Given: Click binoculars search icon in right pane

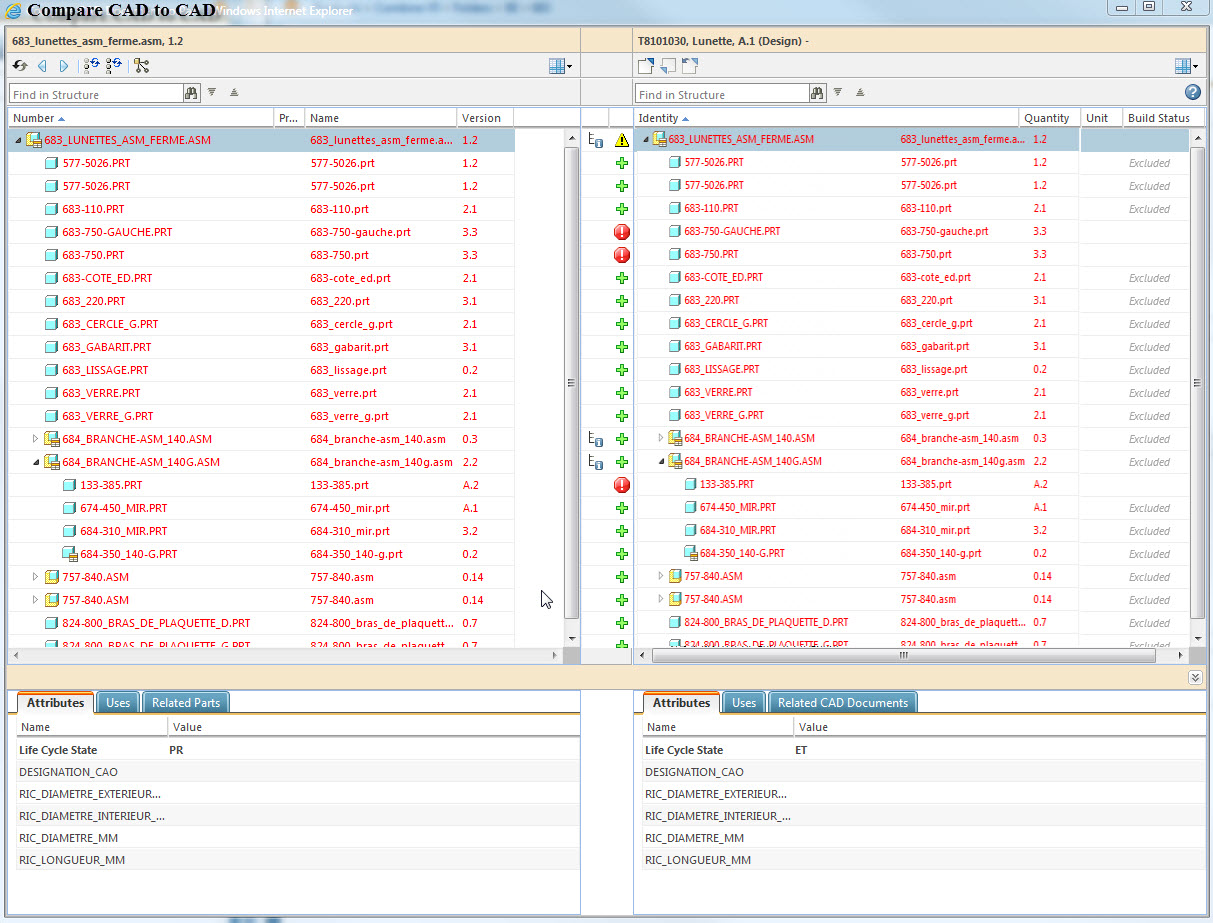Looking at the screenshot, I should coord(817,93).
